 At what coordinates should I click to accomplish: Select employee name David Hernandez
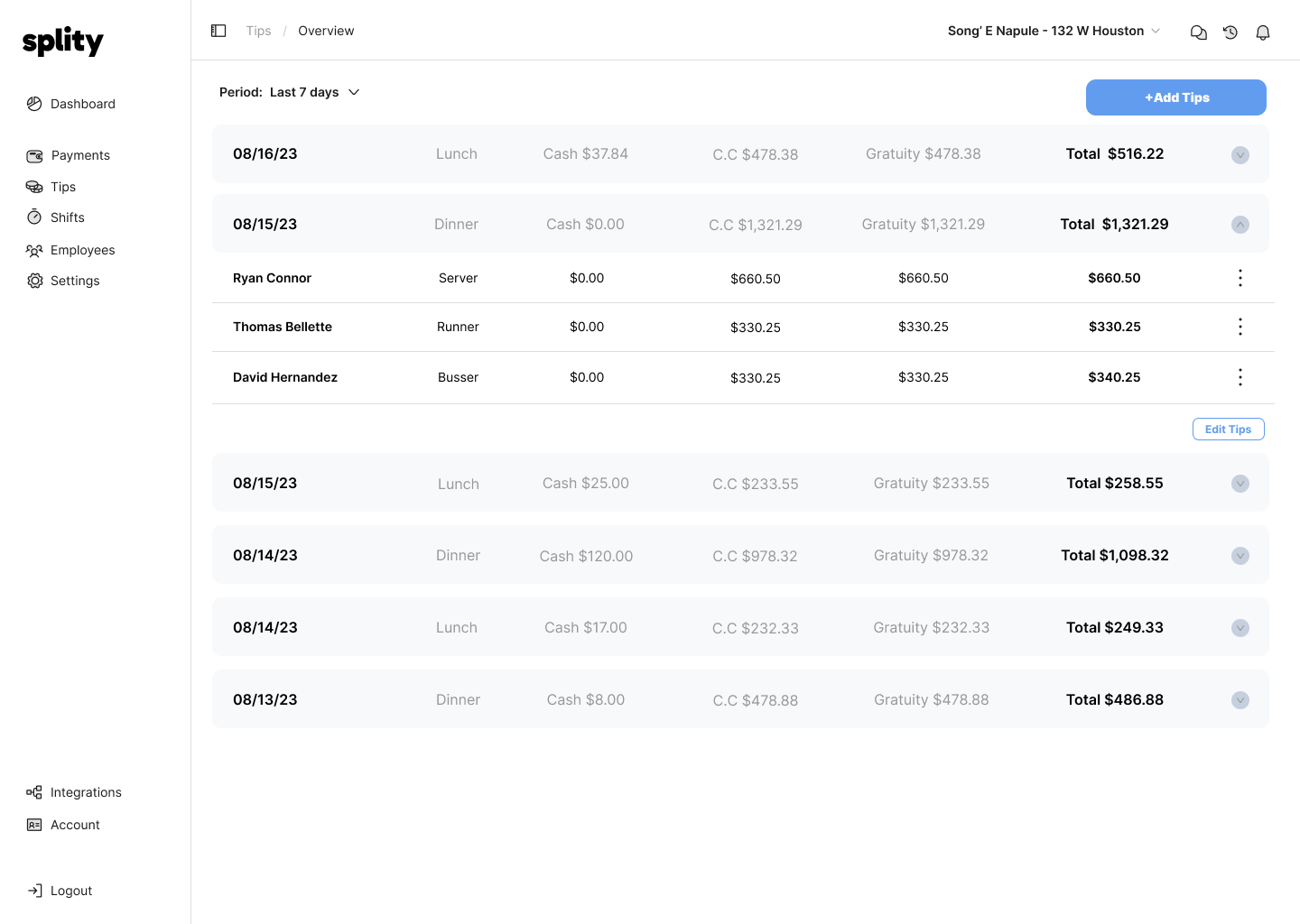[x=285, y=377]
